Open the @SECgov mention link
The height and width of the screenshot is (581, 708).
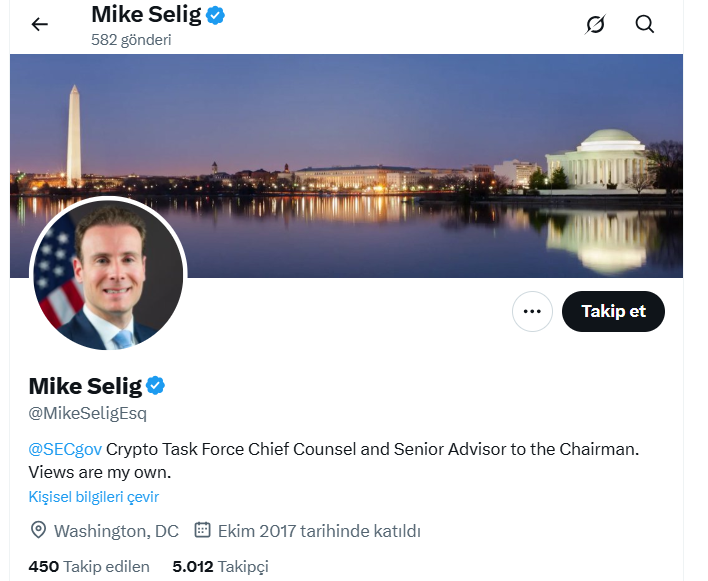[x=65, y=449]
